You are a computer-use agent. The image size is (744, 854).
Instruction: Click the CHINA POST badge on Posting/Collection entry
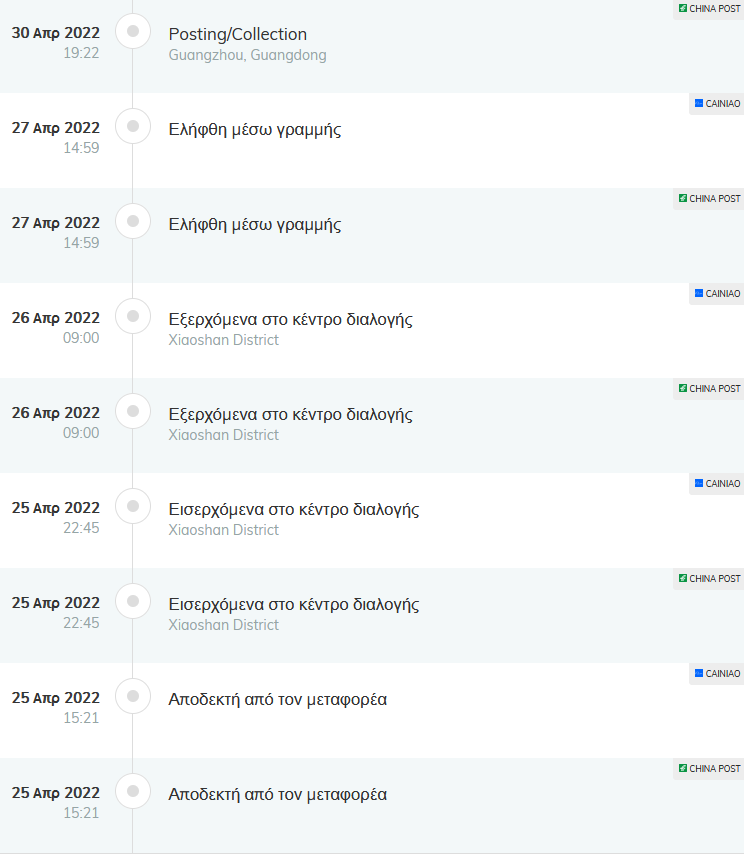pyautogui.click(x=709, y=9)
